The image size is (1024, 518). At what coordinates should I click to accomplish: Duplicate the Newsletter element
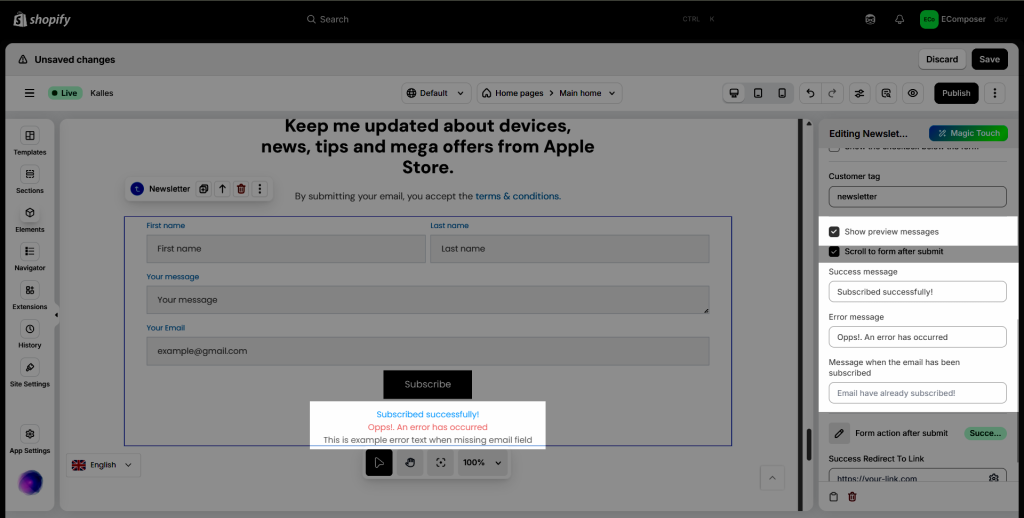coord(203,189)
